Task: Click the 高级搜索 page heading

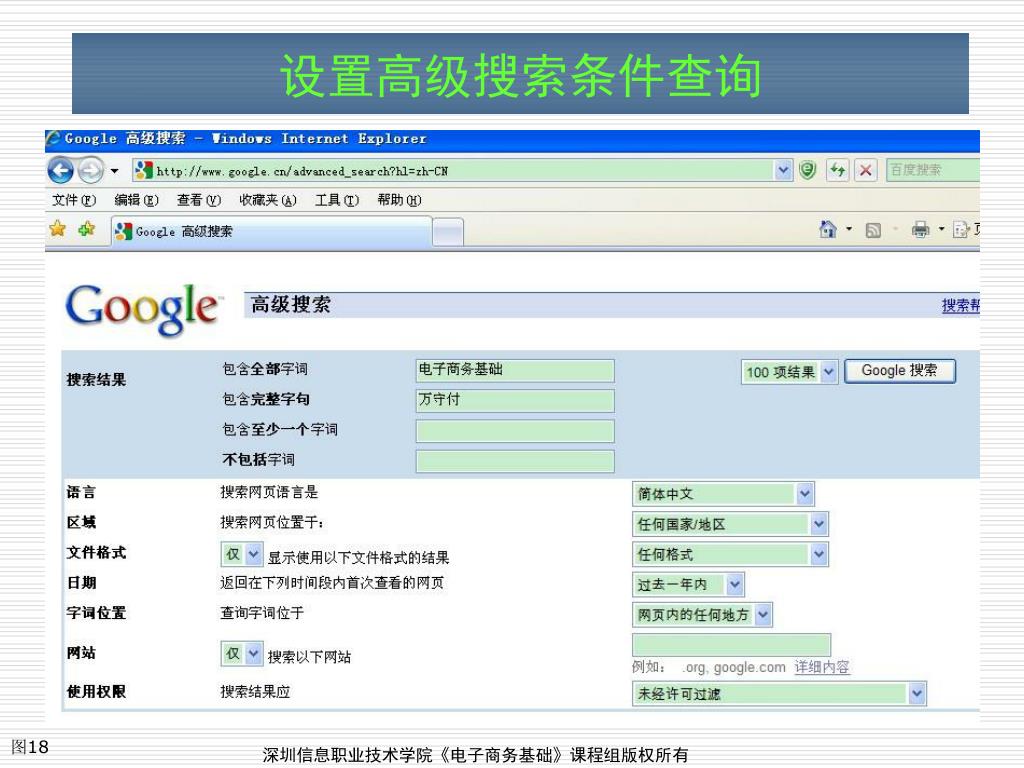Action: point(291,304)
